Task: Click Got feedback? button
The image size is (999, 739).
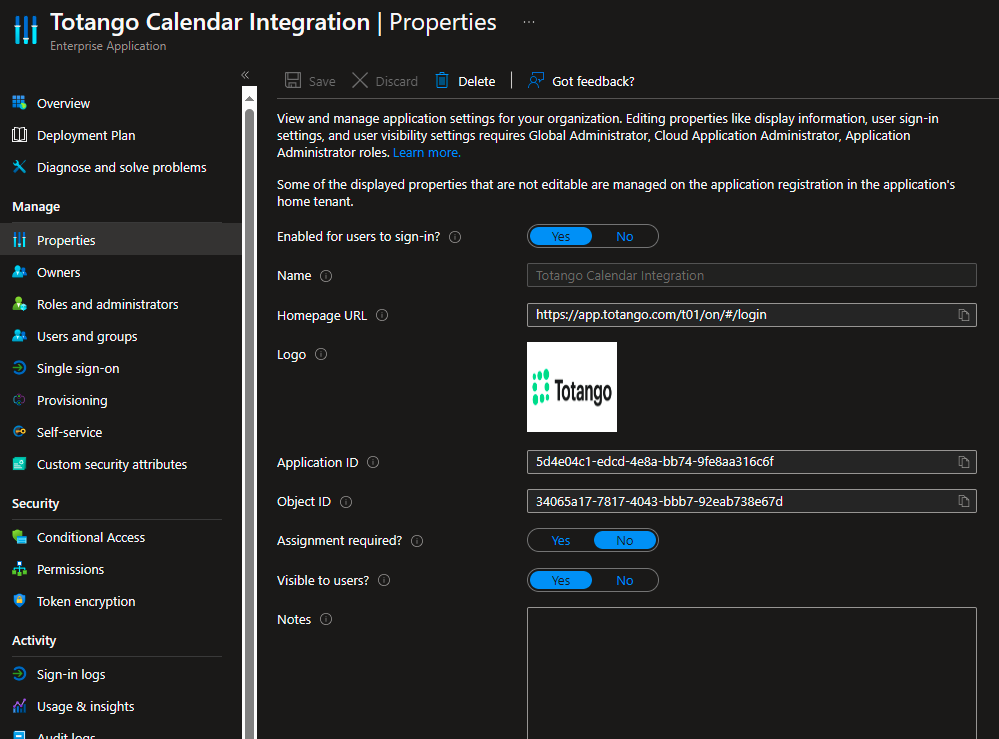Action: coord(581,81)
